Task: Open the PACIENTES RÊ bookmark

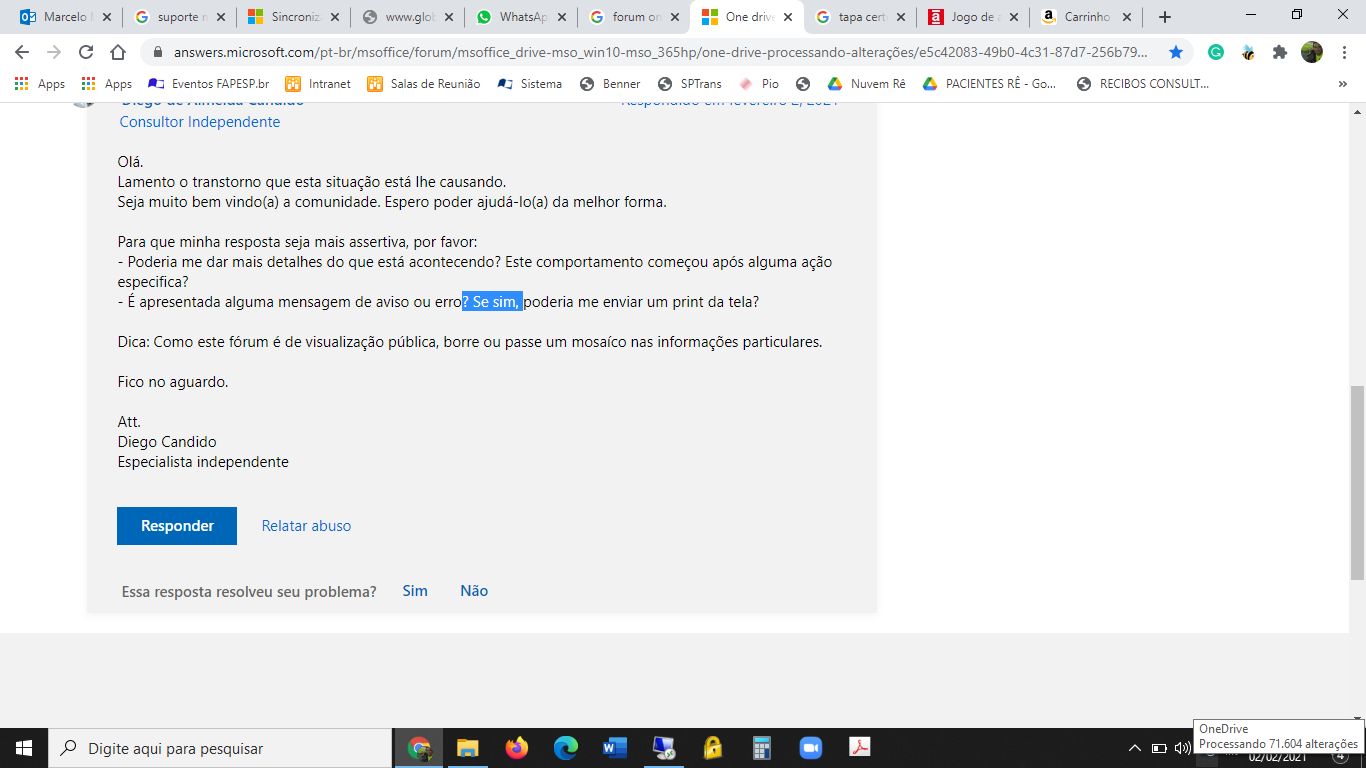Action: coord(989,84)
